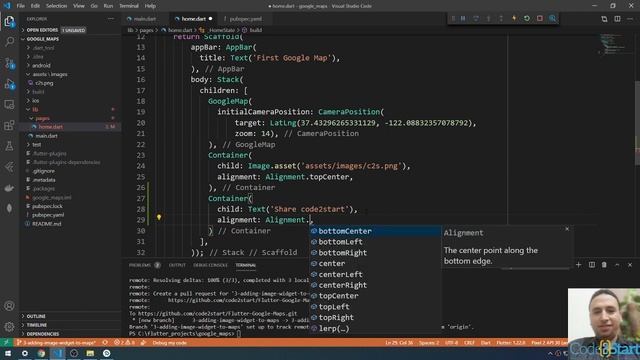Image resolution: width=640 pixels, height=360 pixels.
Task: Trigger Hot Reload lightning icon
Action: [x=514, y=18]
